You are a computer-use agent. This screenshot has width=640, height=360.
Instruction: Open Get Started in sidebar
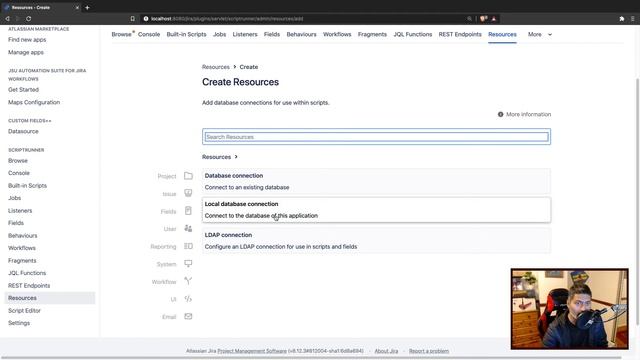23,89
